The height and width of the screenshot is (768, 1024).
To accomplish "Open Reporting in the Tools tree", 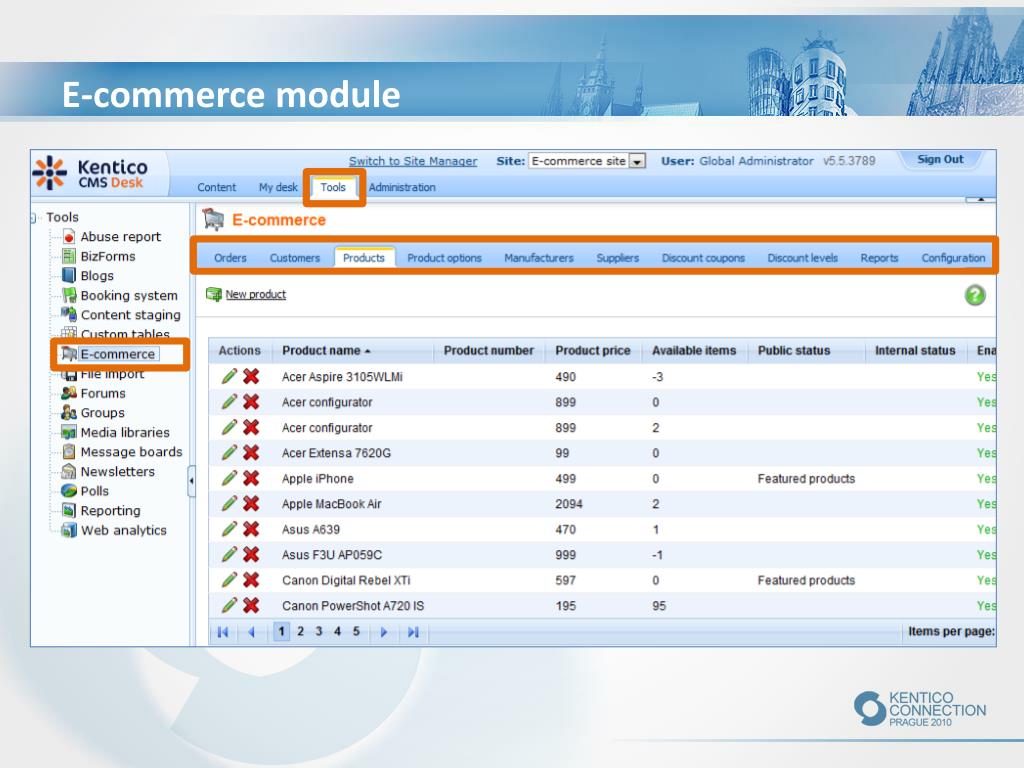I will point(110,511).
